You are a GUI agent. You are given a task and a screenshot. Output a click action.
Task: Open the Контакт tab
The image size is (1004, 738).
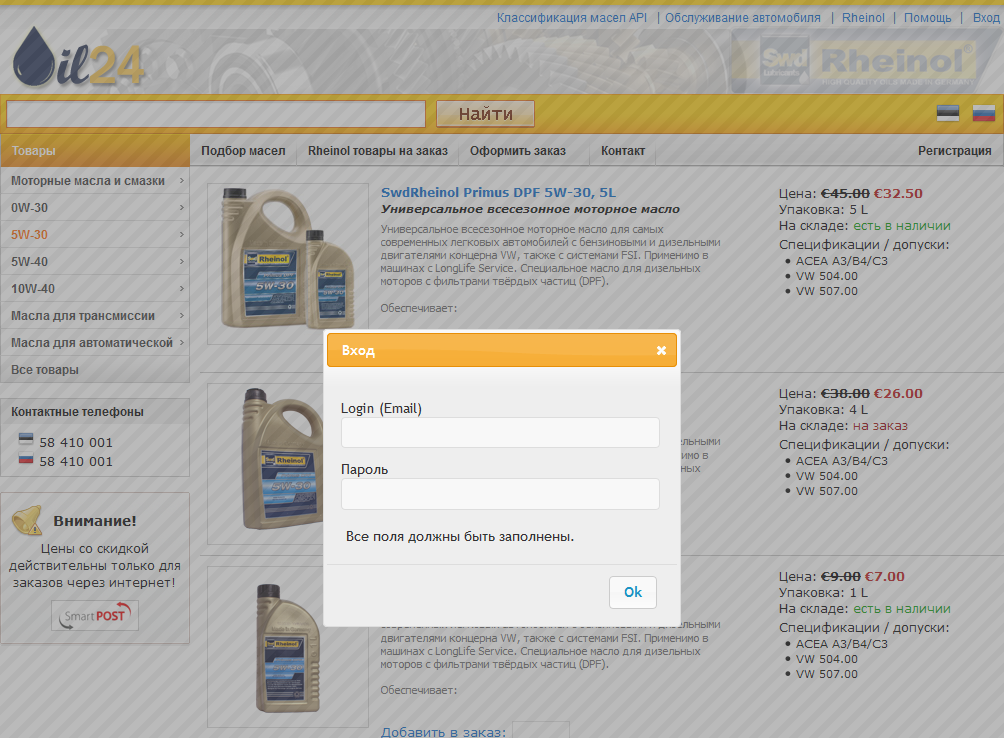point(622,151)
